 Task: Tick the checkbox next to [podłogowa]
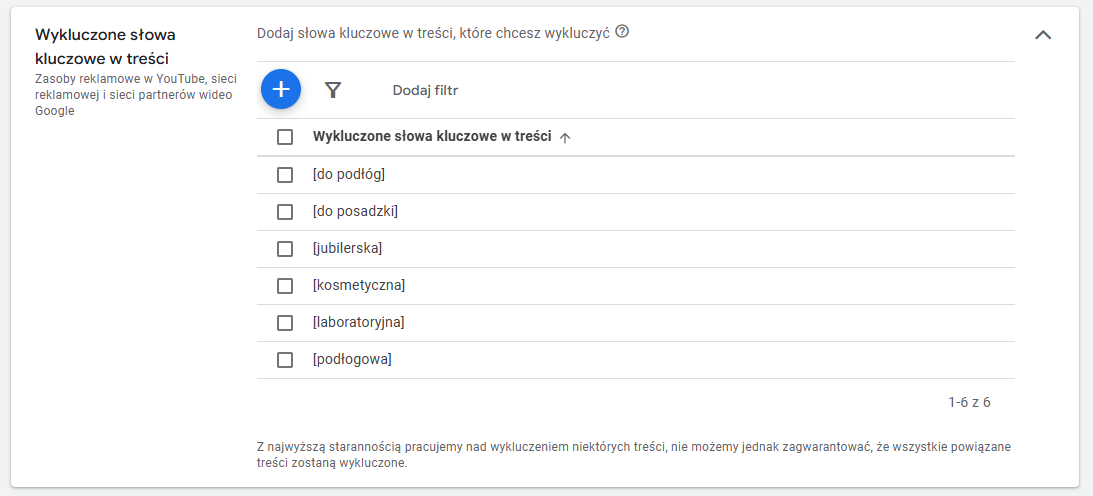[x=285, y=360]
